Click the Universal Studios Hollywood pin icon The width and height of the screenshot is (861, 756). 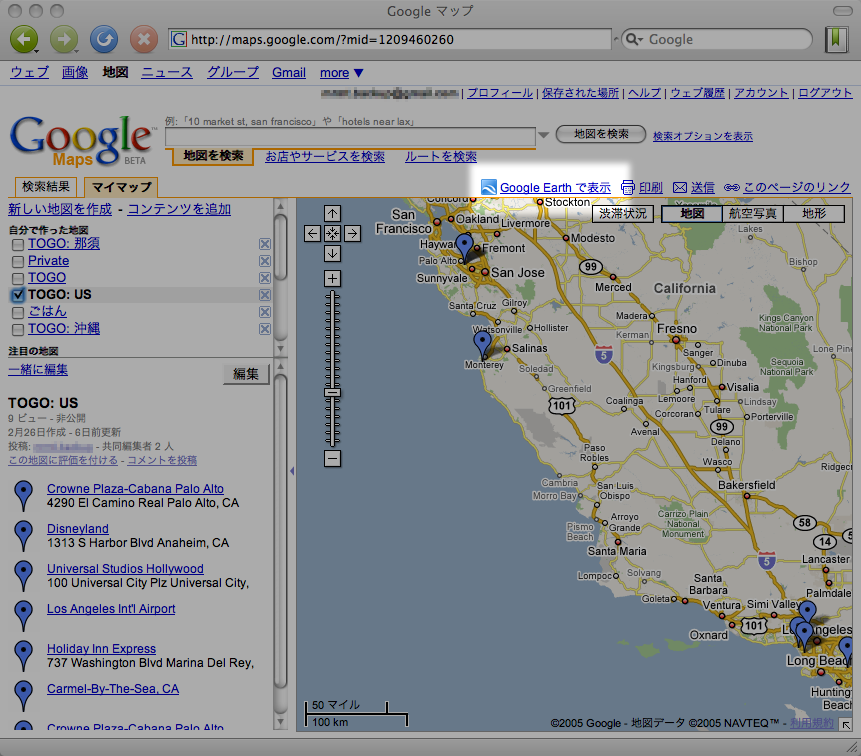23,575
